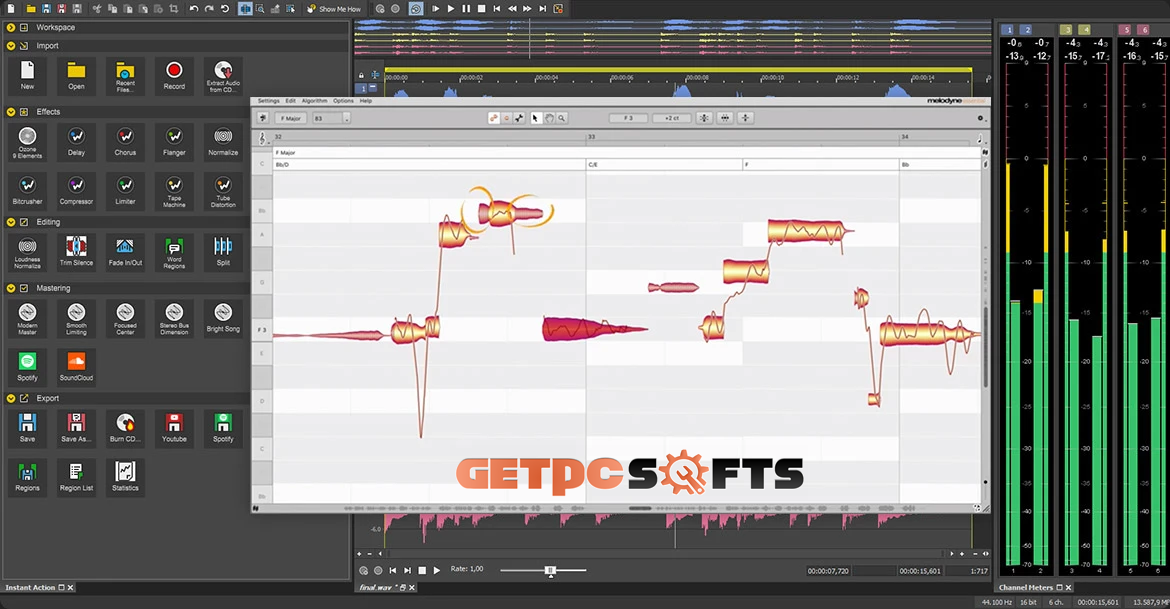Collapse the Import section
The height and width of the screenshot is (609, 1170).
click(10, 46)
